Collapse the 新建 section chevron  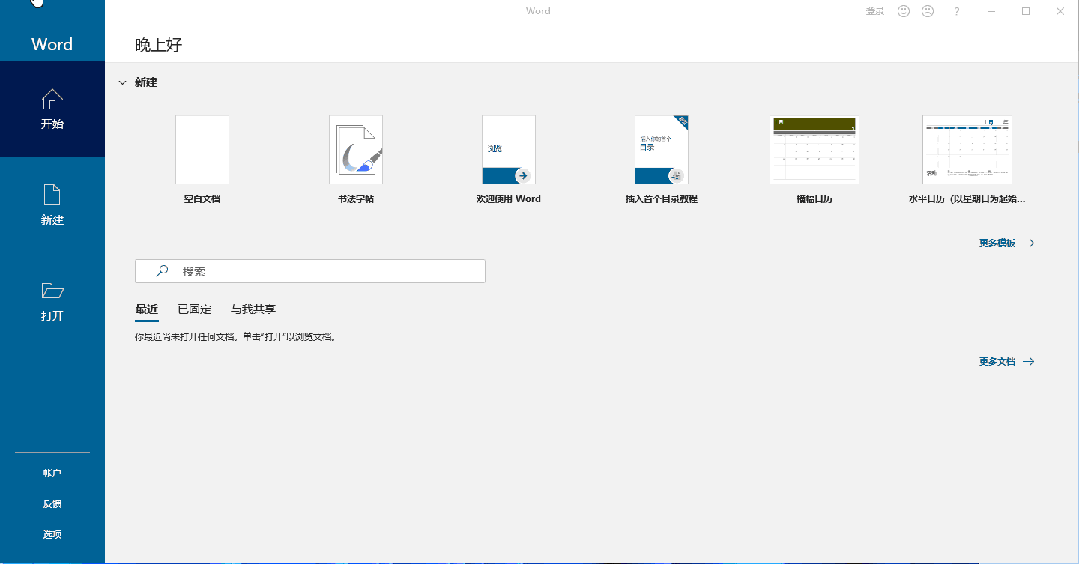click(x=122, y=83)
